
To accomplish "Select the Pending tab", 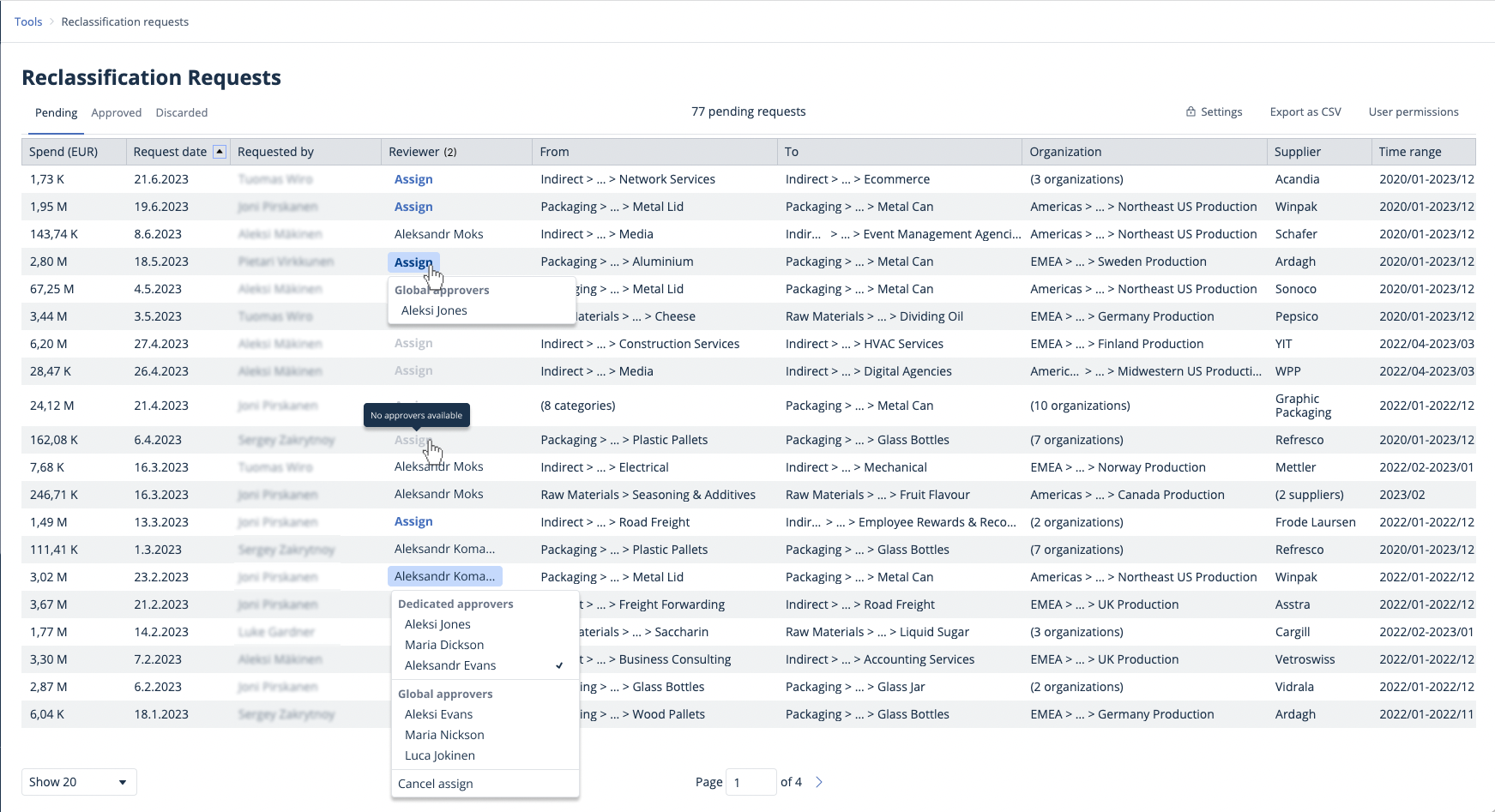I will click(x=56, y=113).
